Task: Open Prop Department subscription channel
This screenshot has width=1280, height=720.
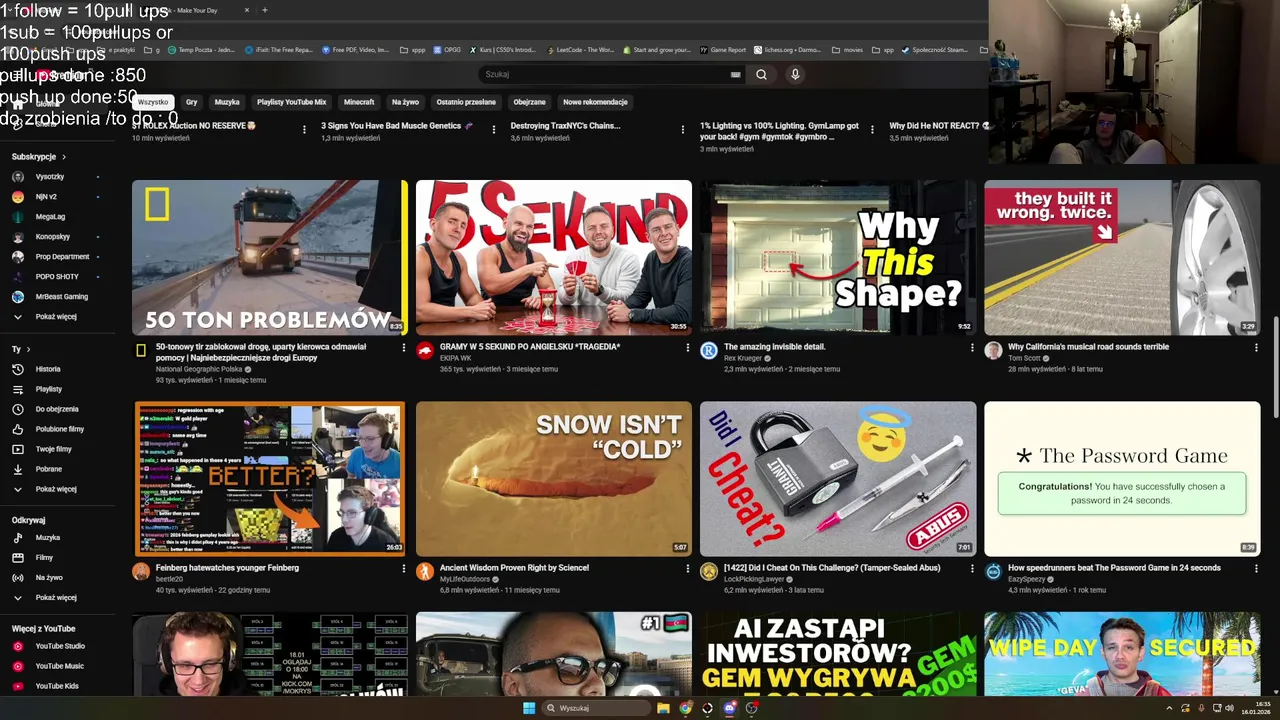Action: 62,257
